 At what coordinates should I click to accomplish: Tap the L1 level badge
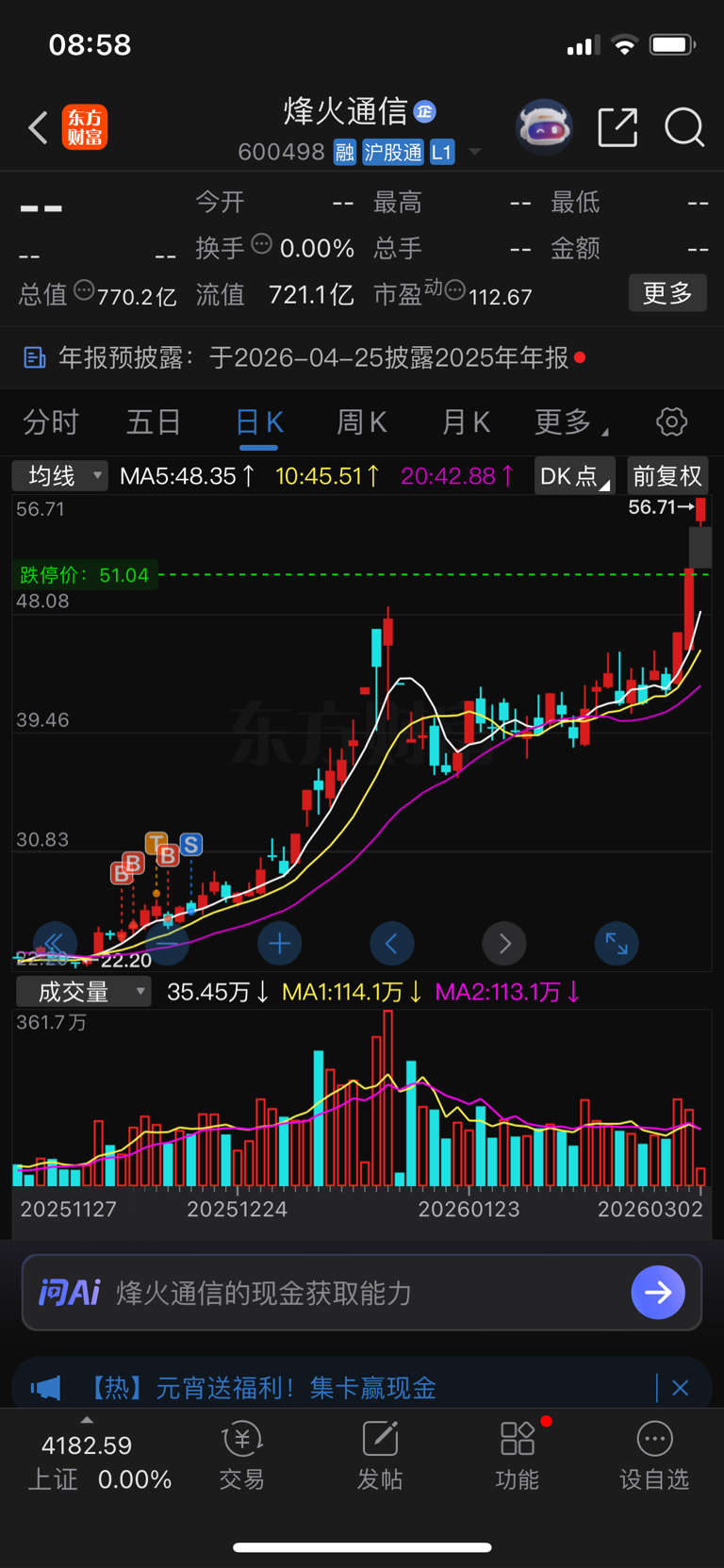click(442, 152)
